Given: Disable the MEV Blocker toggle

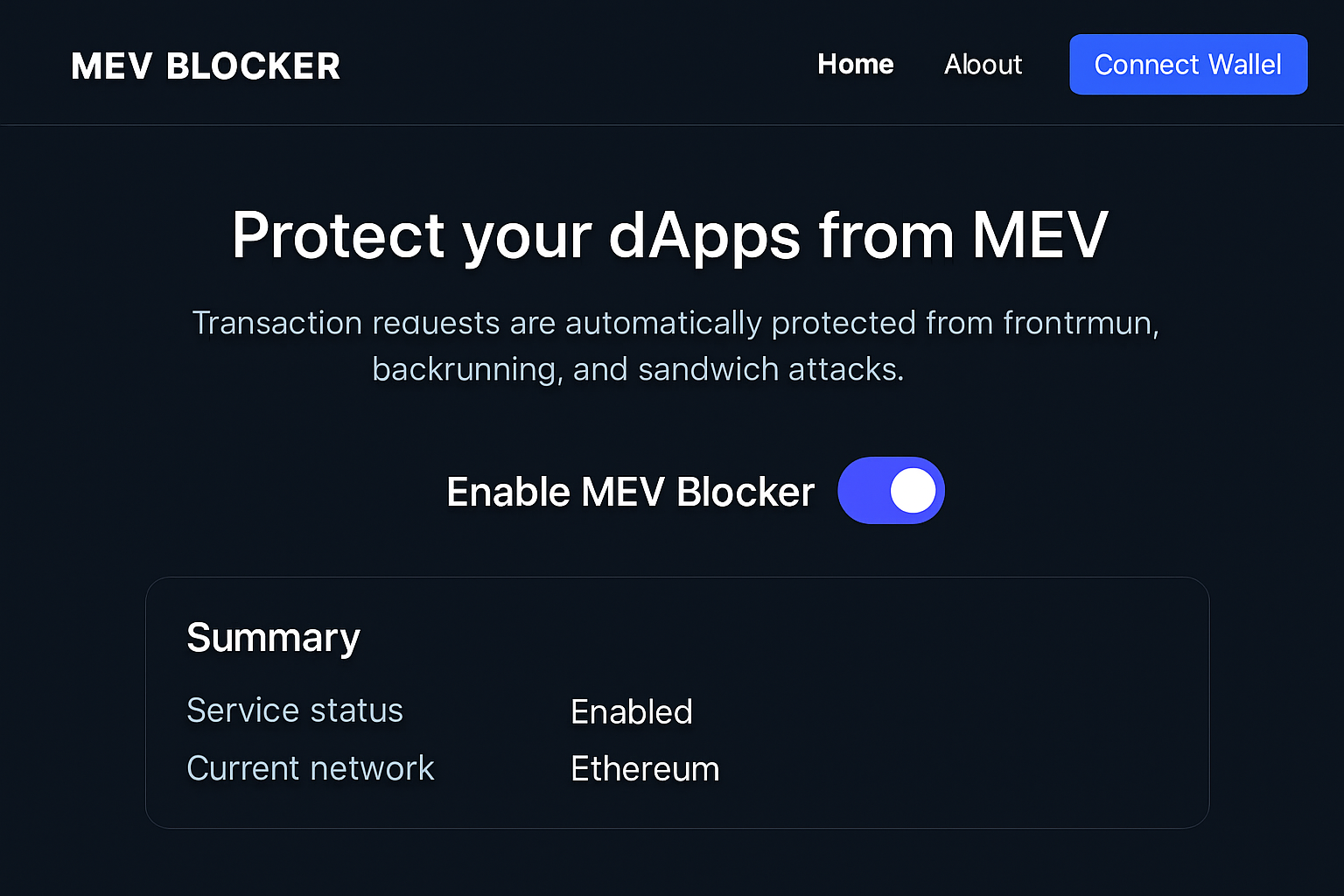Looking at the screenshot, I should (891, 491).
